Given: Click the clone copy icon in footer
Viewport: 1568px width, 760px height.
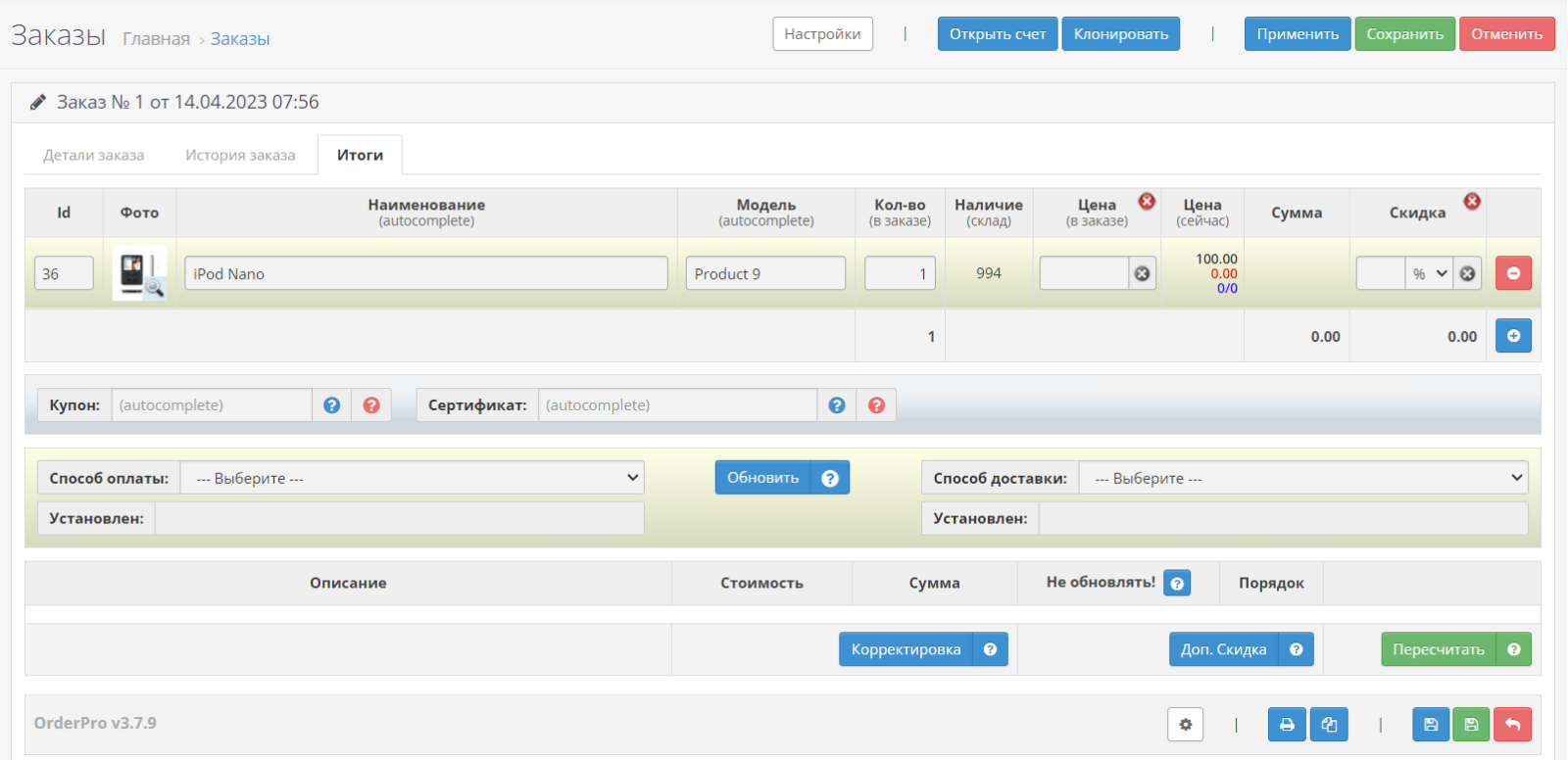Looking at the screenshot, I should (x=1329, y=725).
